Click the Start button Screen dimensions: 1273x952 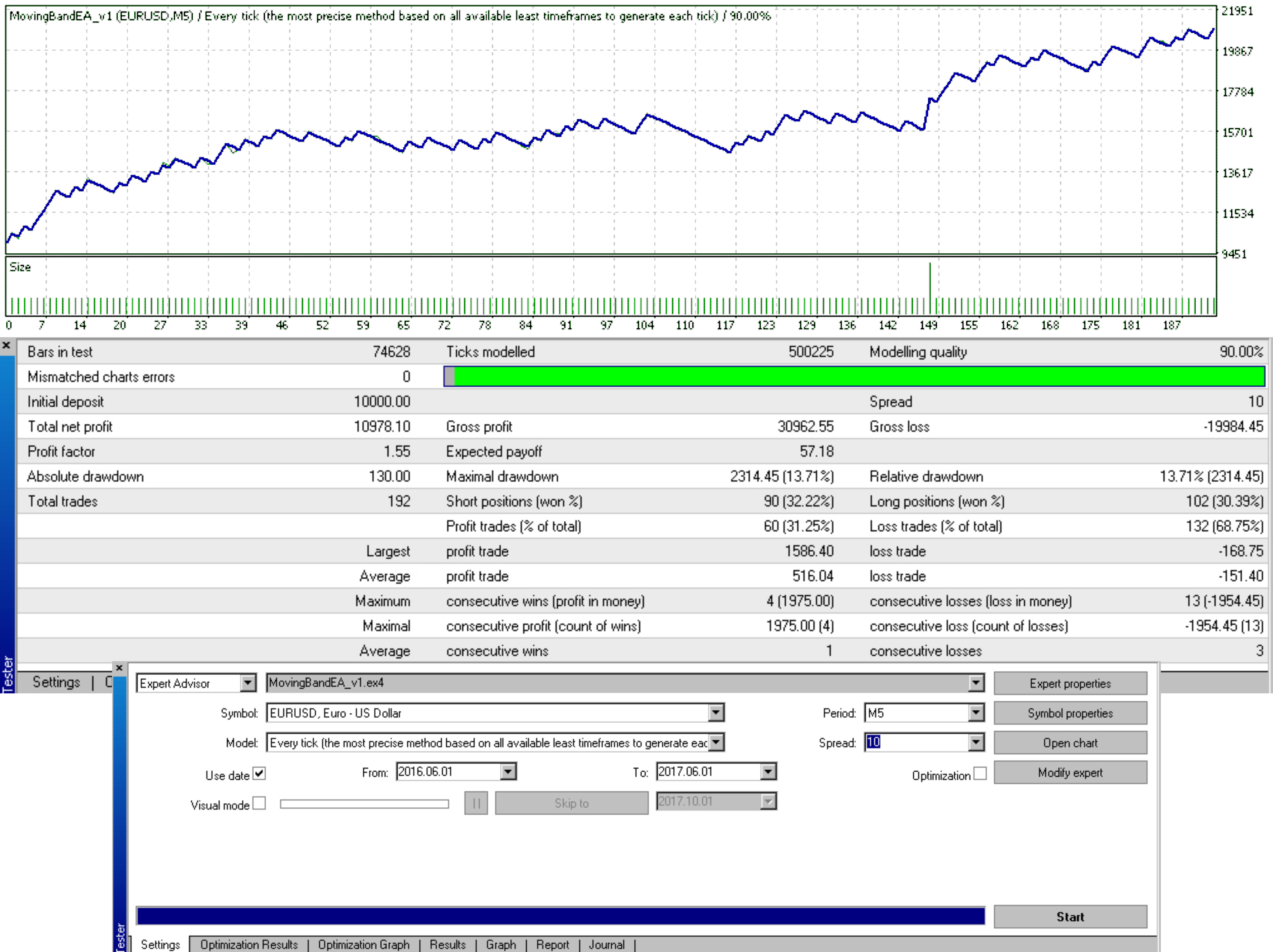(x=1070, y=917)
